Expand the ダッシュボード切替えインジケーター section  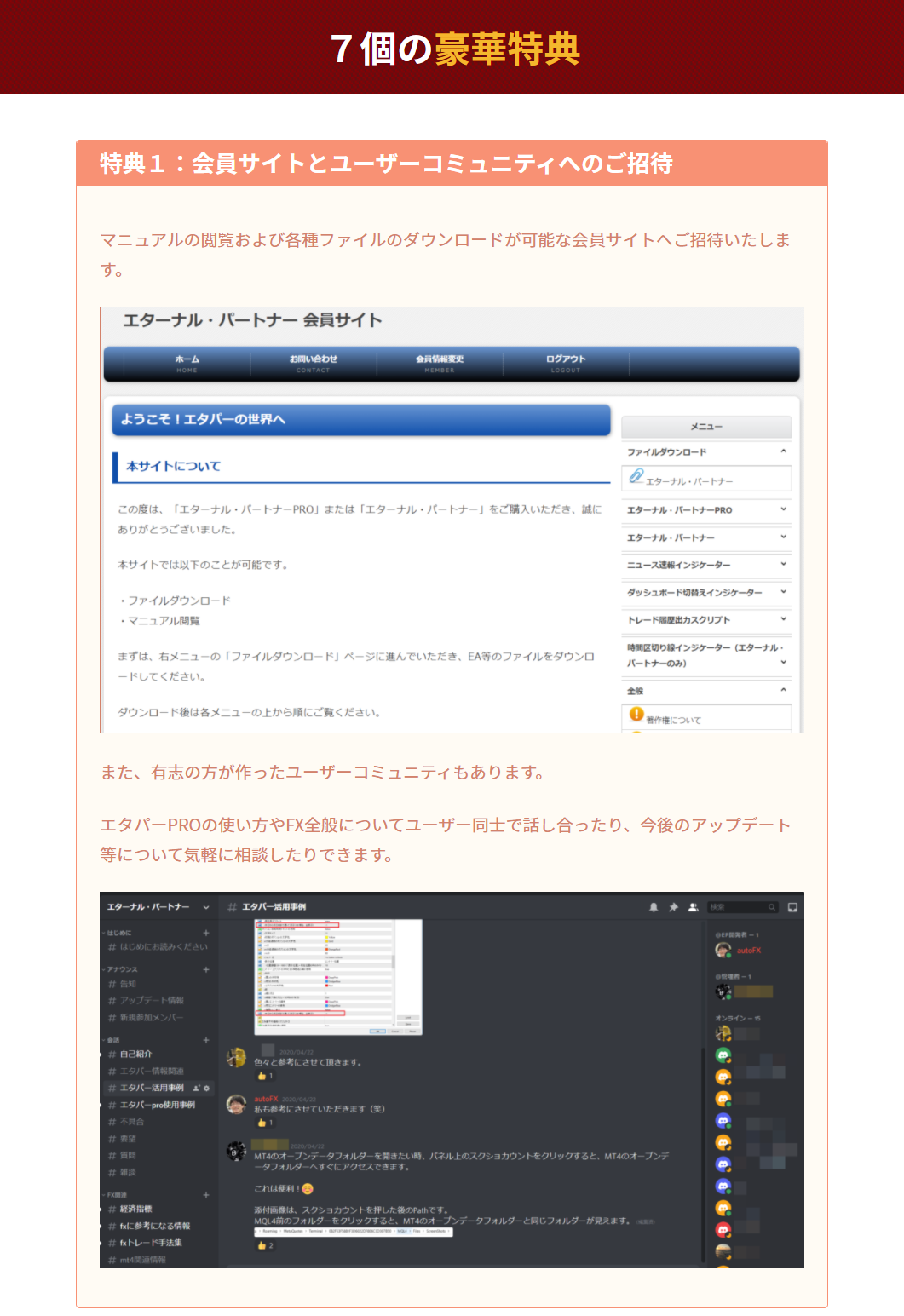pyautogui.click(x=706, y=592)
